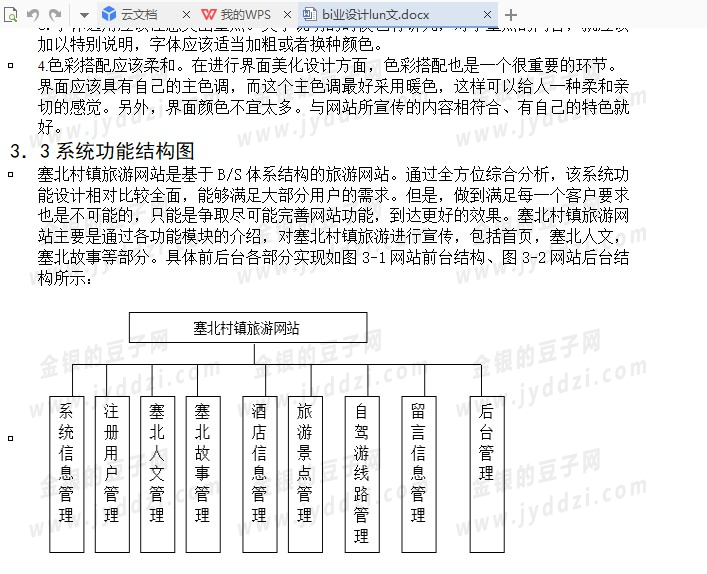Image resolution: width=707 pixels, height=574 pixels.
Task: Click paragraph marker beside 塞北村镇旅游网站是基于
Action: (10, 175)
